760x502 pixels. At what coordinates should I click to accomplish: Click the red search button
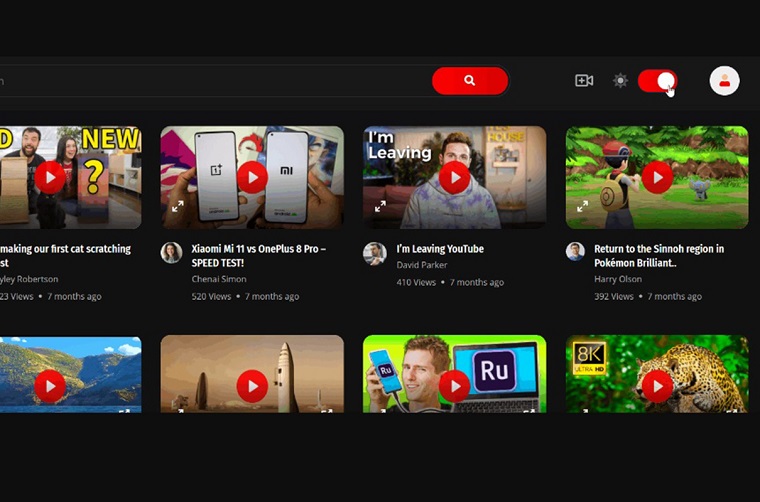[470, 80]
